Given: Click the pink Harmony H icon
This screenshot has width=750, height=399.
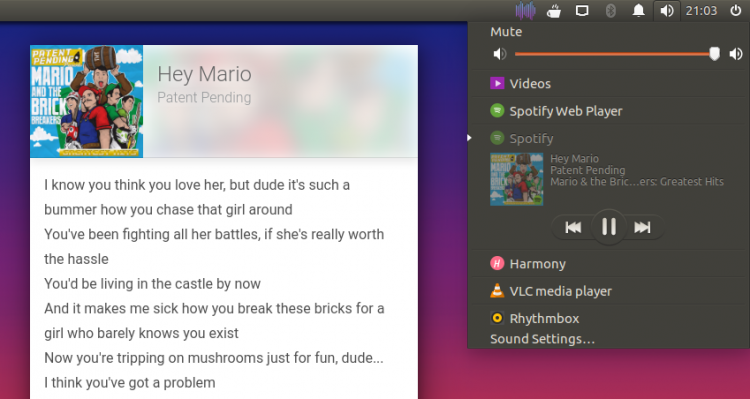Looking at the screenshot, I should (x=497, y=264).
